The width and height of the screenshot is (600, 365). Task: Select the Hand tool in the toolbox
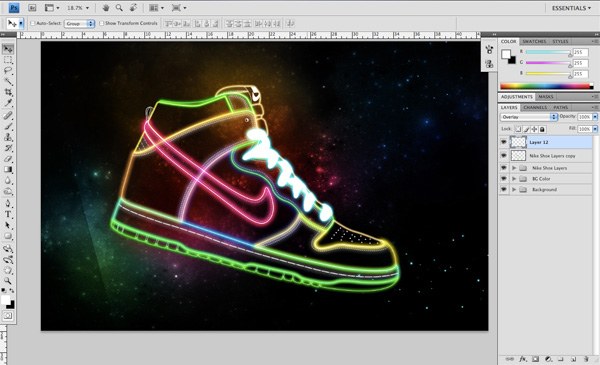(8, 270)
